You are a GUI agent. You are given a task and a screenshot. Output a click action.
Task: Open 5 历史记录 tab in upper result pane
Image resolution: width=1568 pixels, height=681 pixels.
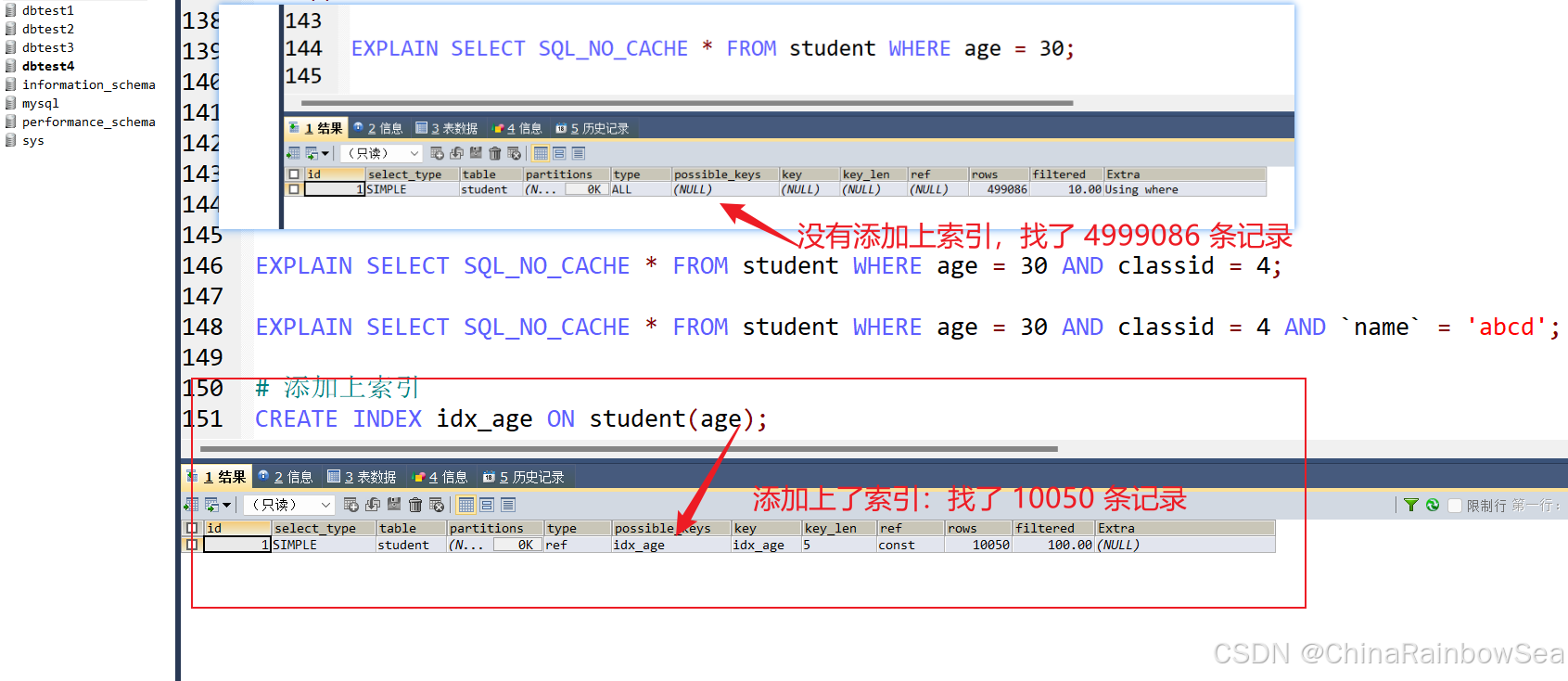593,128
